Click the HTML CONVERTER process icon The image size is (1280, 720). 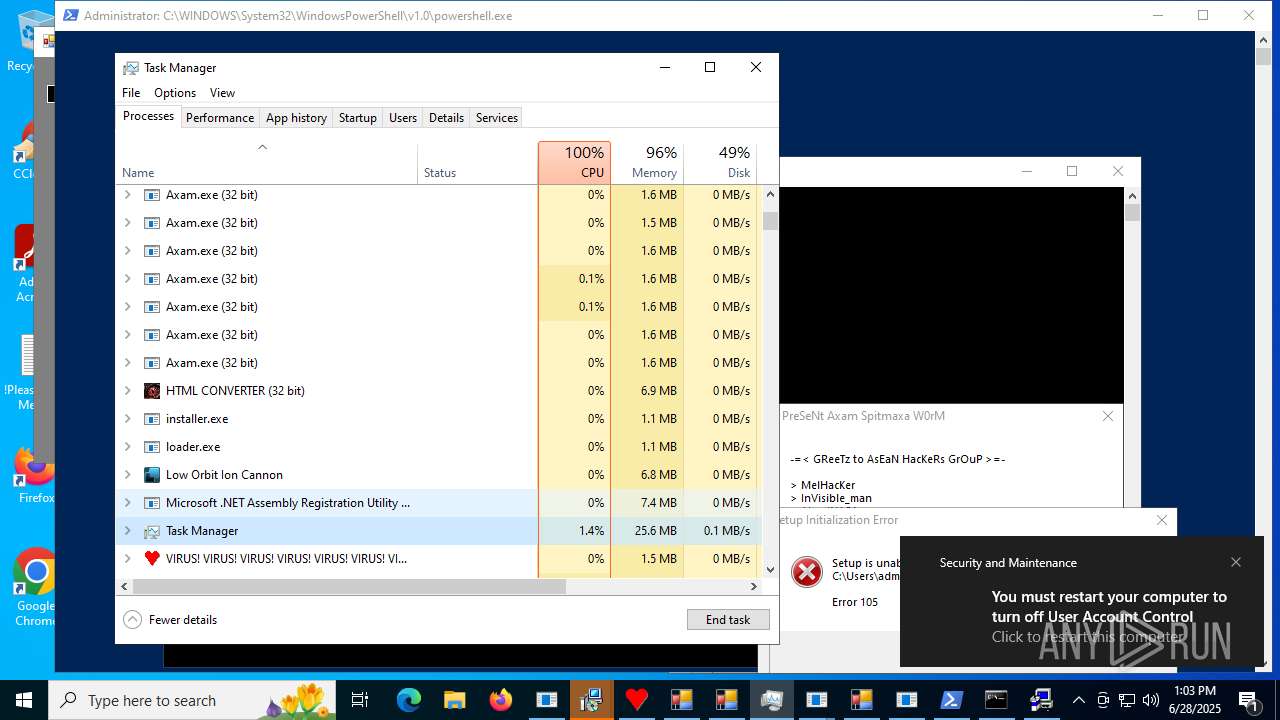pyautogui.click(x=152, y=391)
